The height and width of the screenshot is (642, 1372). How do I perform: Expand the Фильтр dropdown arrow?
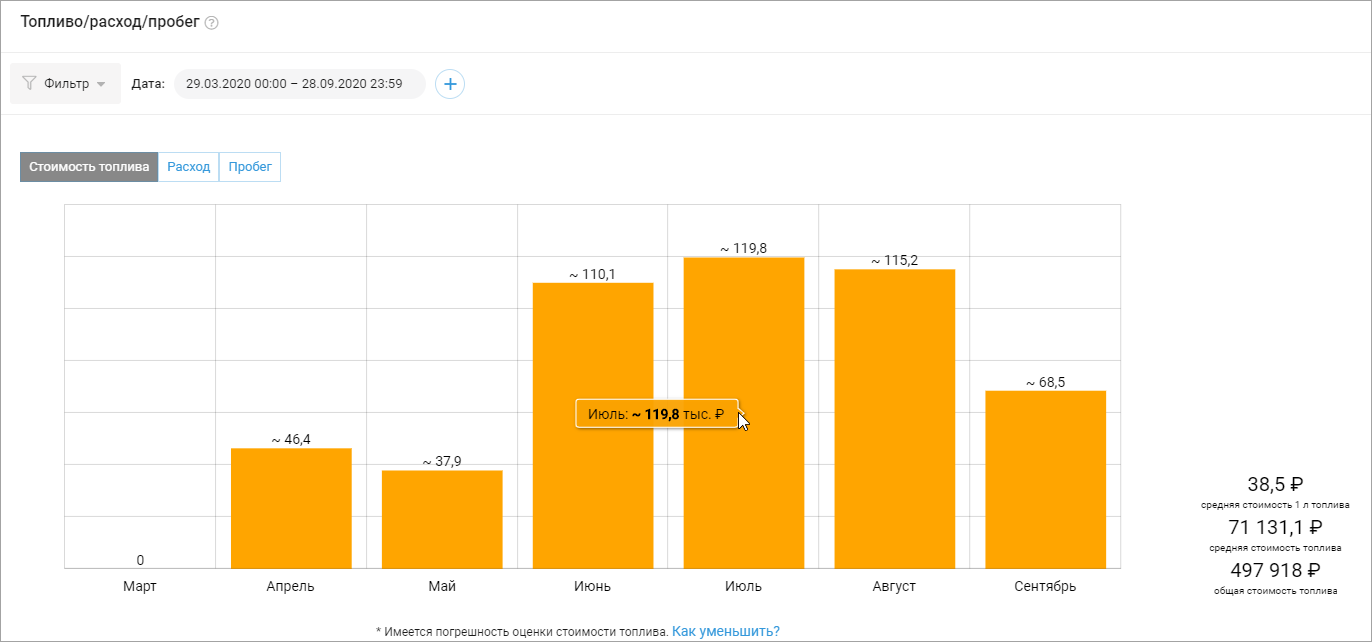[101, 85]
